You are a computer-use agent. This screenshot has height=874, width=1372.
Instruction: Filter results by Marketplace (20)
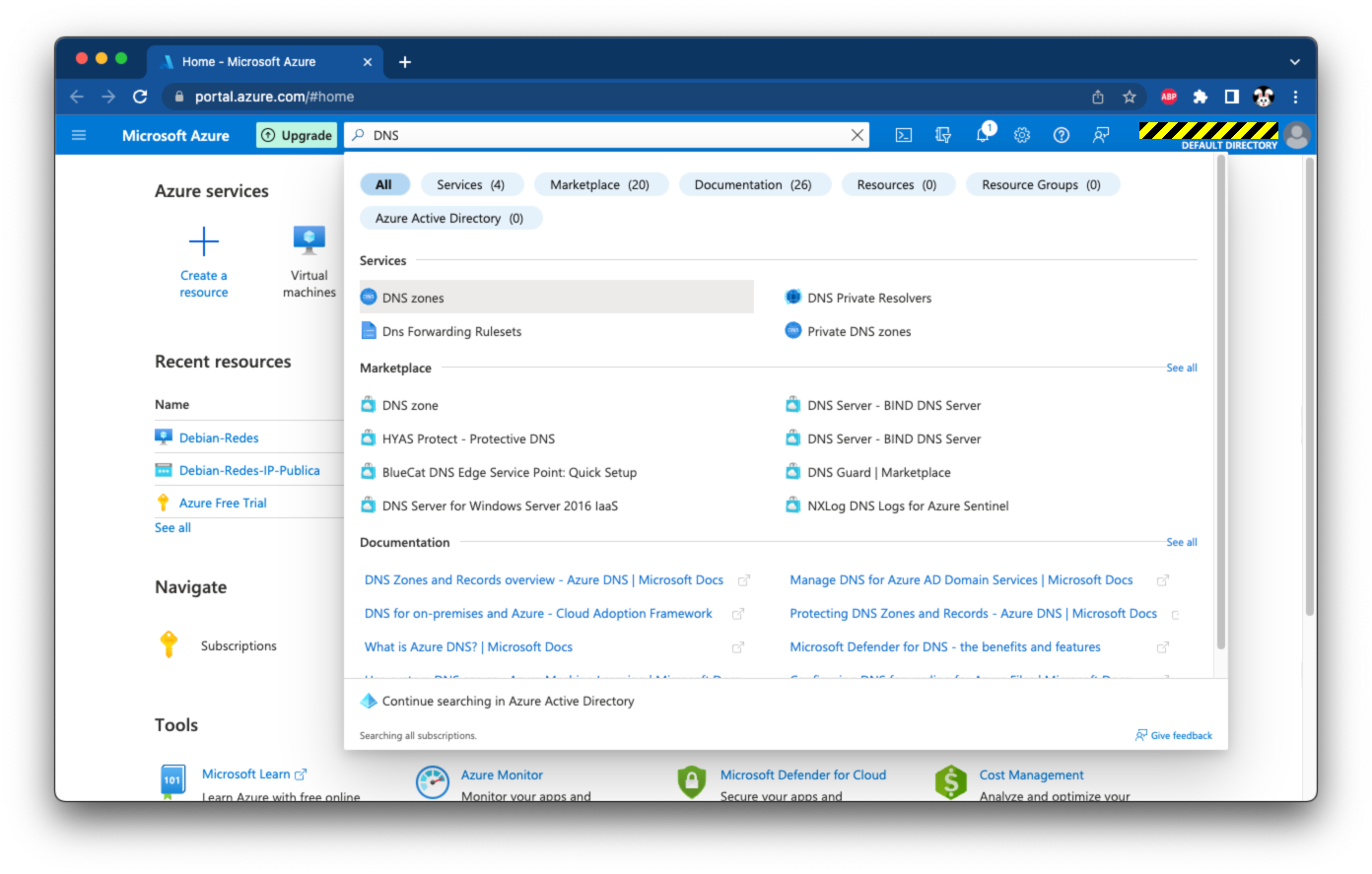click(599, 184)
